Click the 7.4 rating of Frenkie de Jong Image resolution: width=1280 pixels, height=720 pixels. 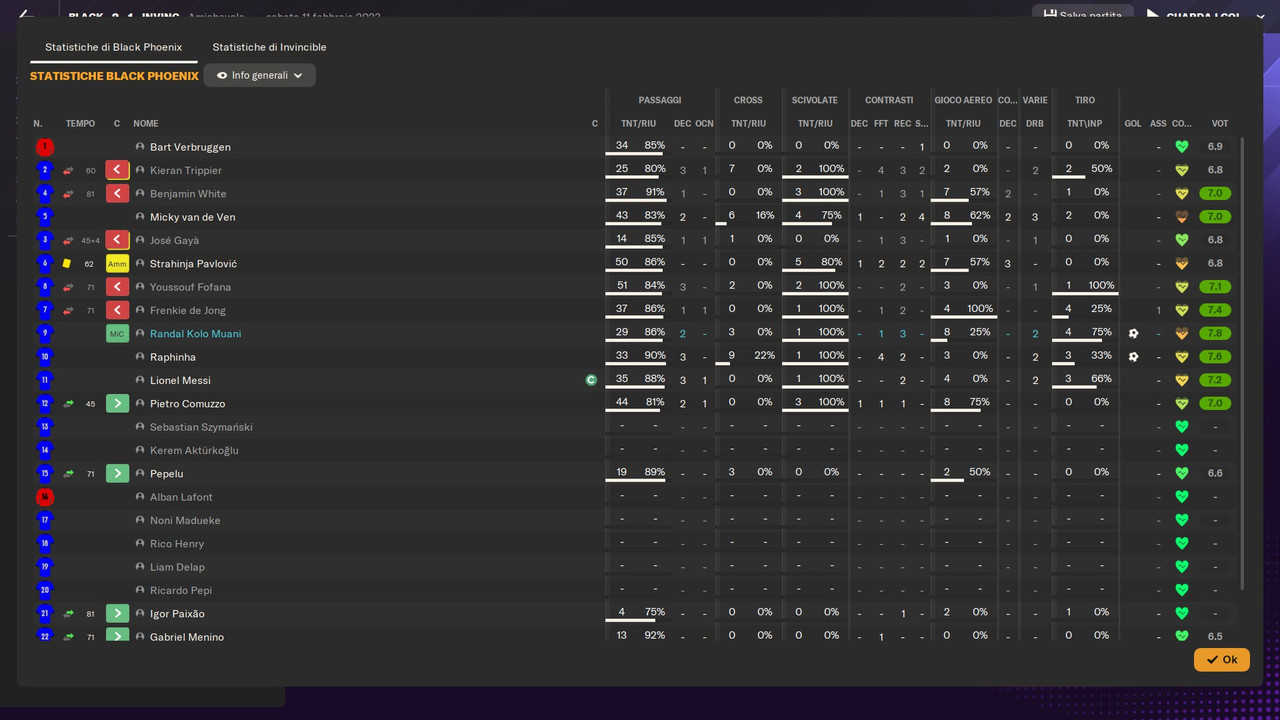(1215, 310)
